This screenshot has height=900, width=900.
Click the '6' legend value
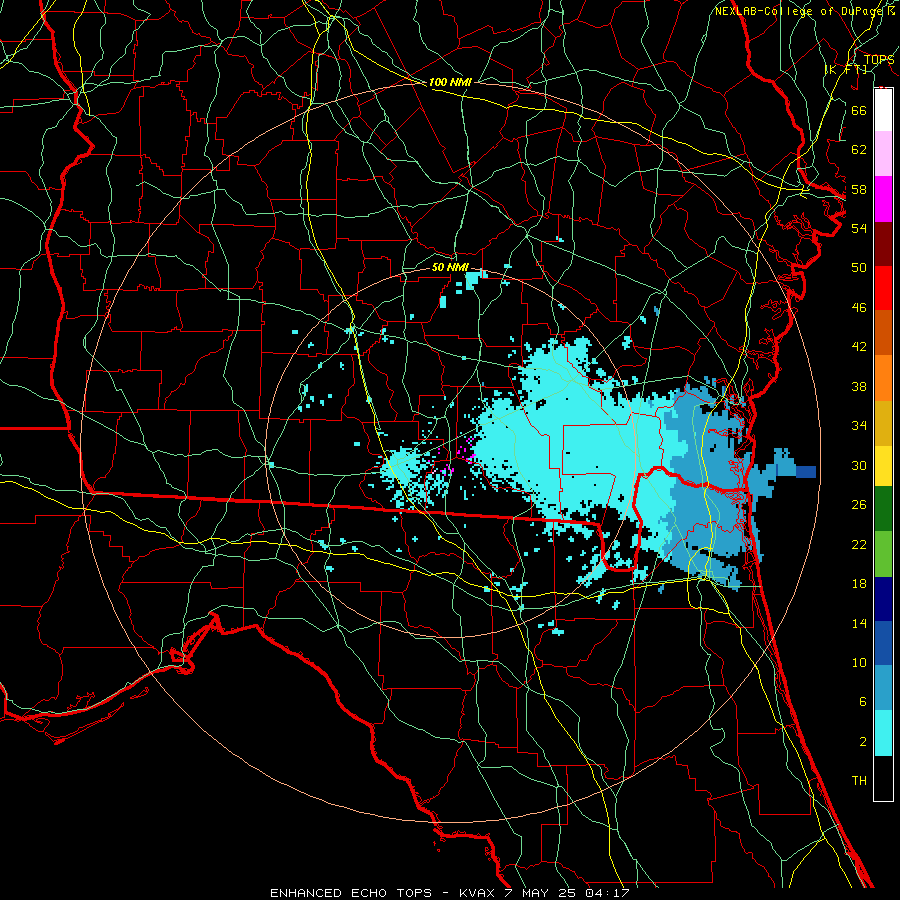[x=862, y=701]
